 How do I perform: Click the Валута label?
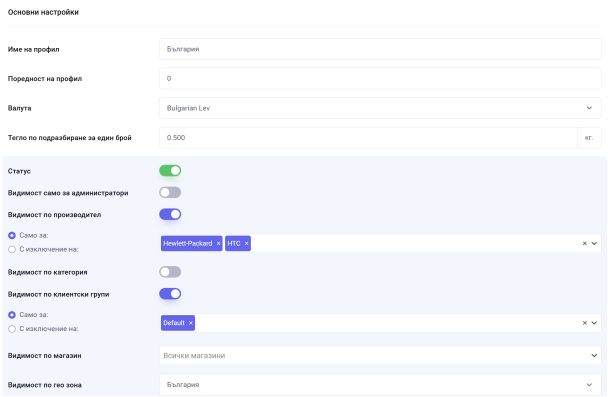click(19, 108)
